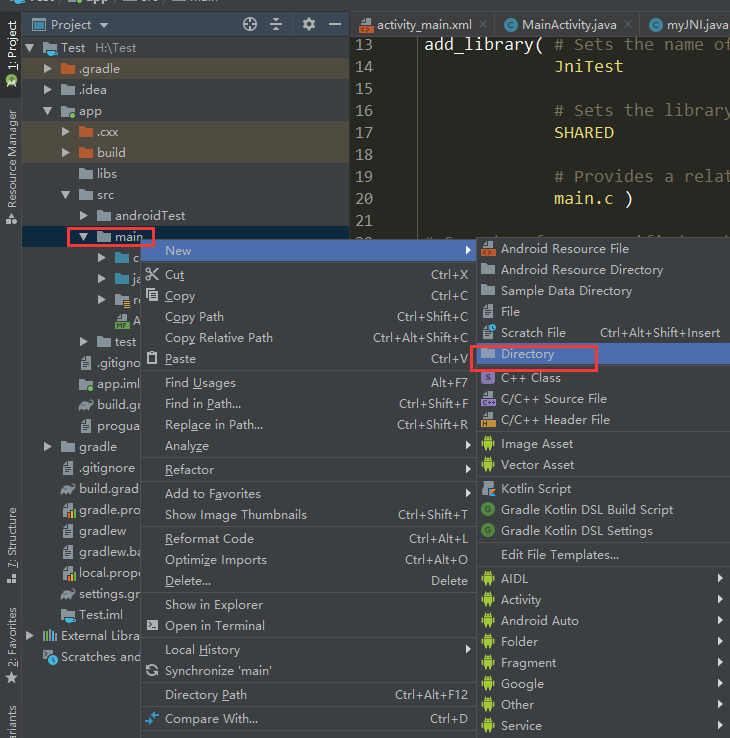Collapse the app folder tree arrow
The height and width of the screenshot is (738, 730).
click(x=48, y=111)
